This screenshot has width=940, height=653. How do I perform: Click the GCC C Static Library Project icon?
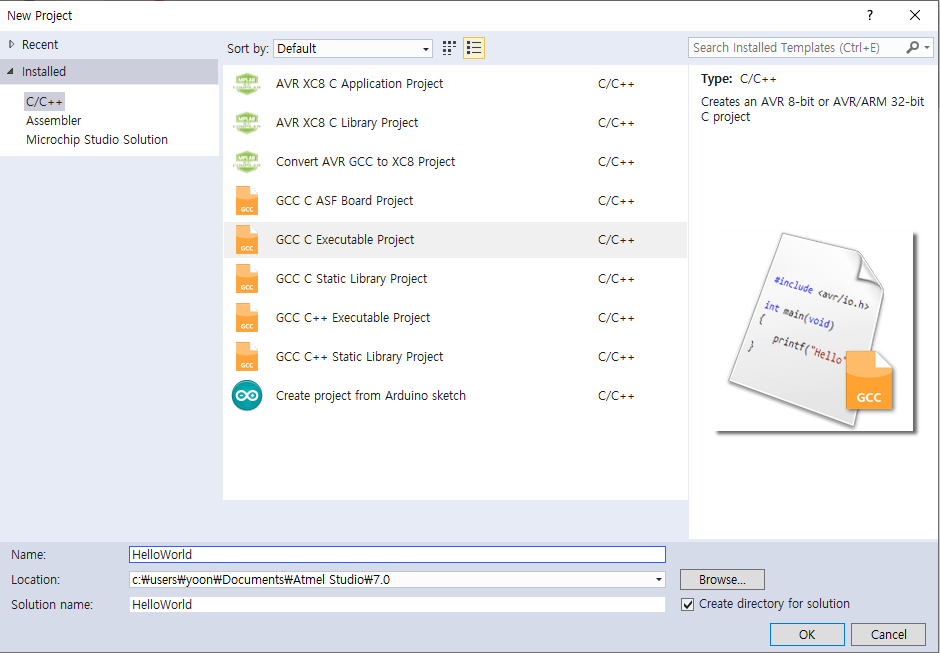pyautogui.click(x=247, y=279)
